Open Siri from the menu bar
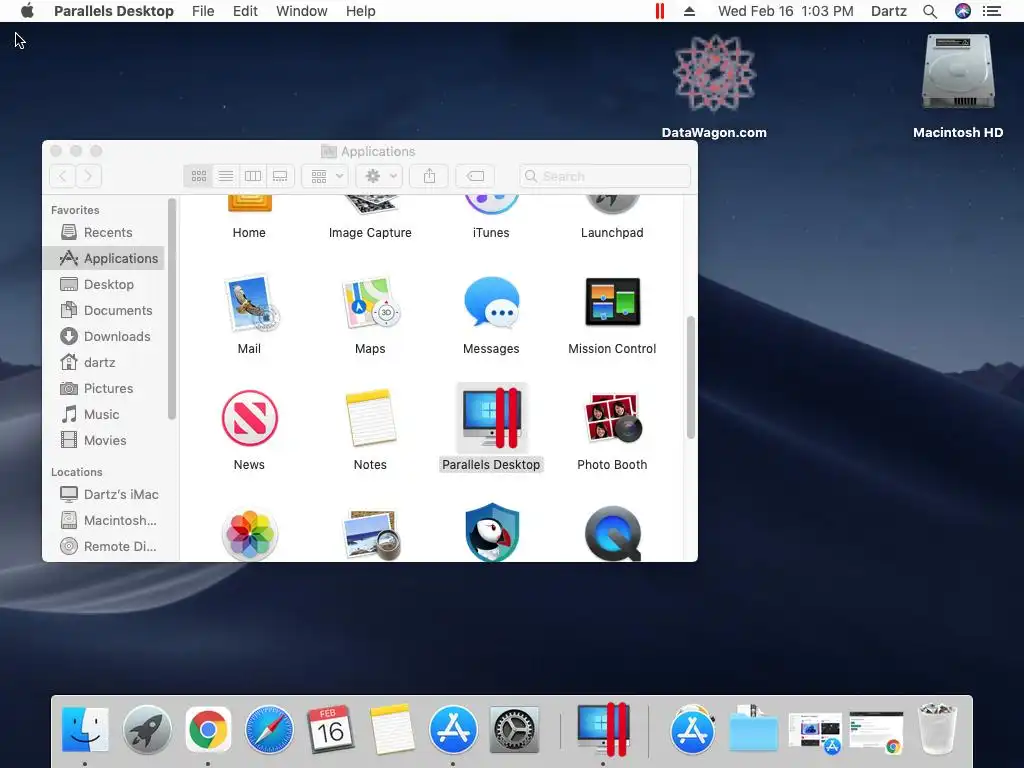 [x=963, y=11]
